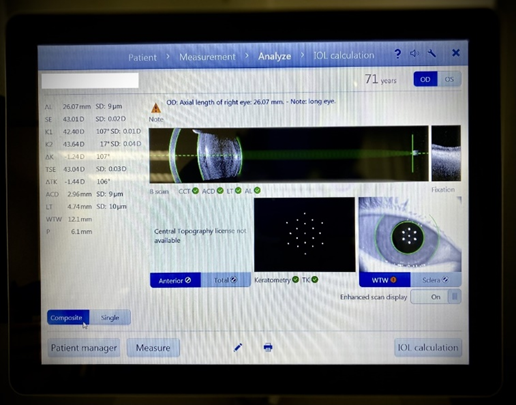Screen dimensions: 516x405
Task: Click the green check beside AL under B scan
Action: point(257,190)
